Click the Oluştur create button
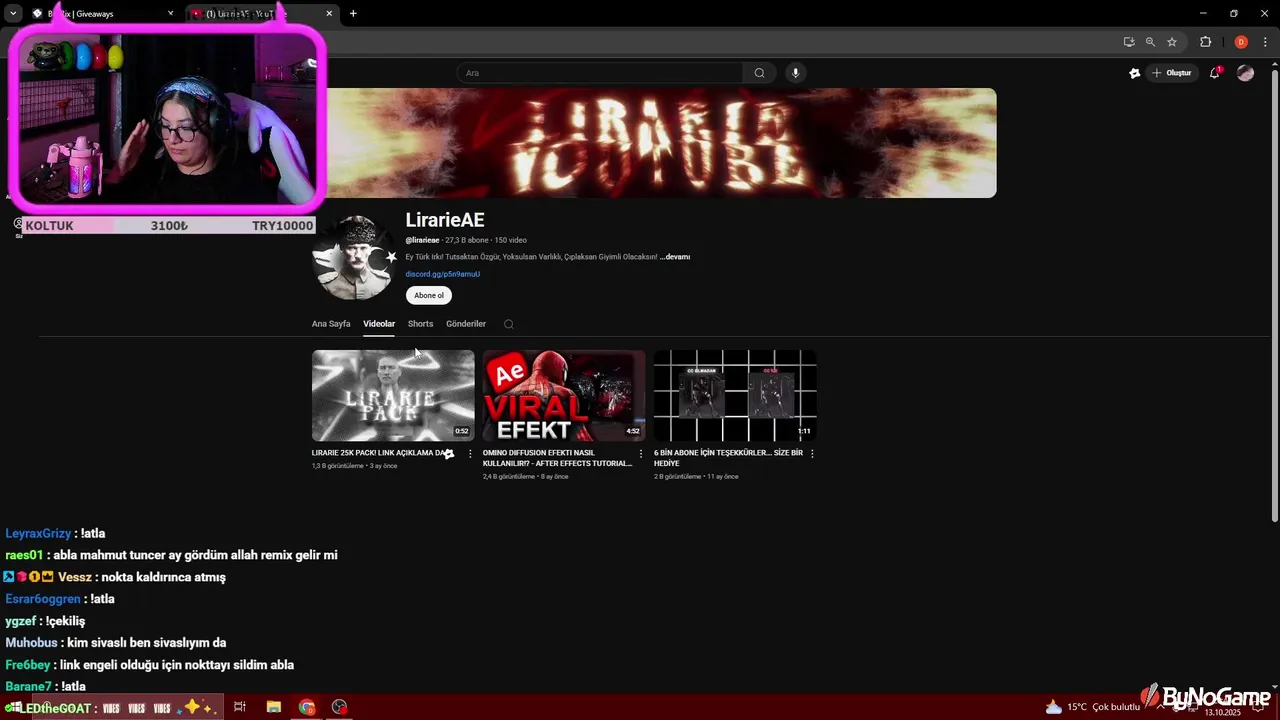The width and height of the screenshot is (1280, 720). click(1172, 73)
